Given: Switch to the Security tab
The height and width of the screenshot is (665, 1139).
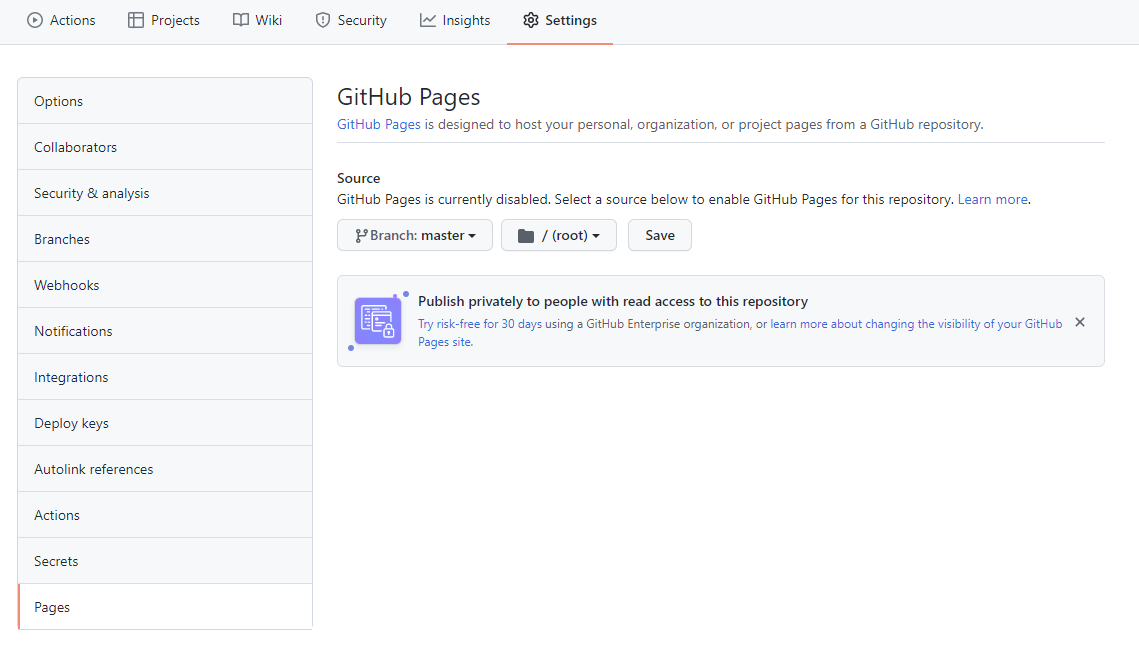Looking at the screenshot, I should point(351,20).
